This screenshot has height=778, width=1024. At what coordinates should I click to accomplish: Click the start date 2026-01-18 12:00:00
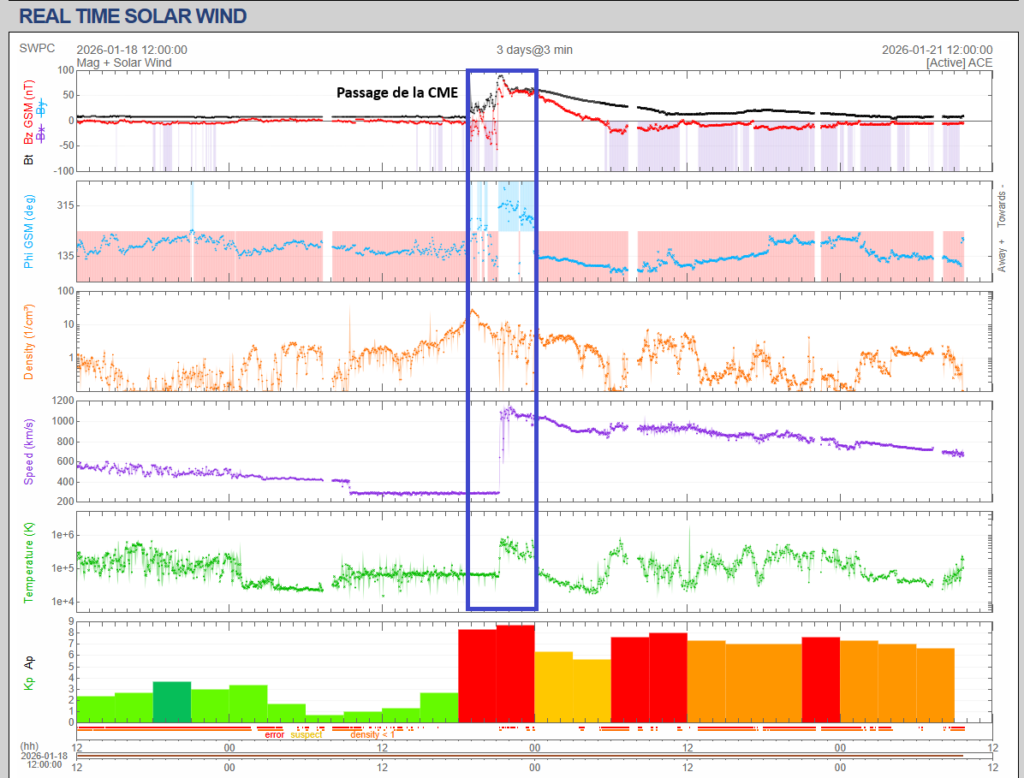pos(131,50)
